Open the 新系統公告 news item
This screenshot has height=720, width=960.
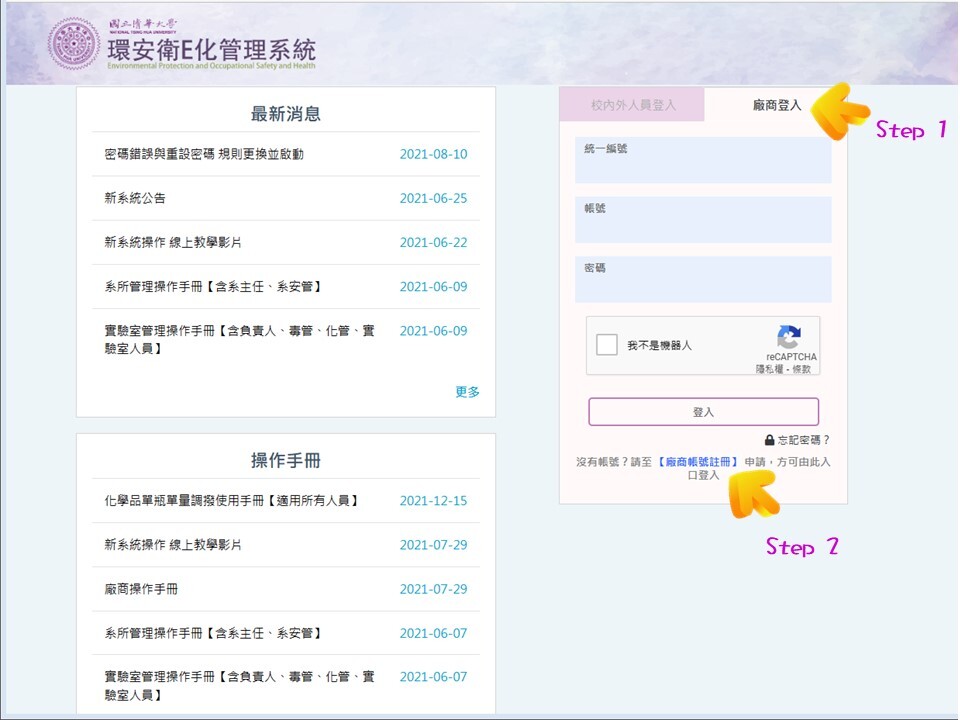click(x=135, y=198)
